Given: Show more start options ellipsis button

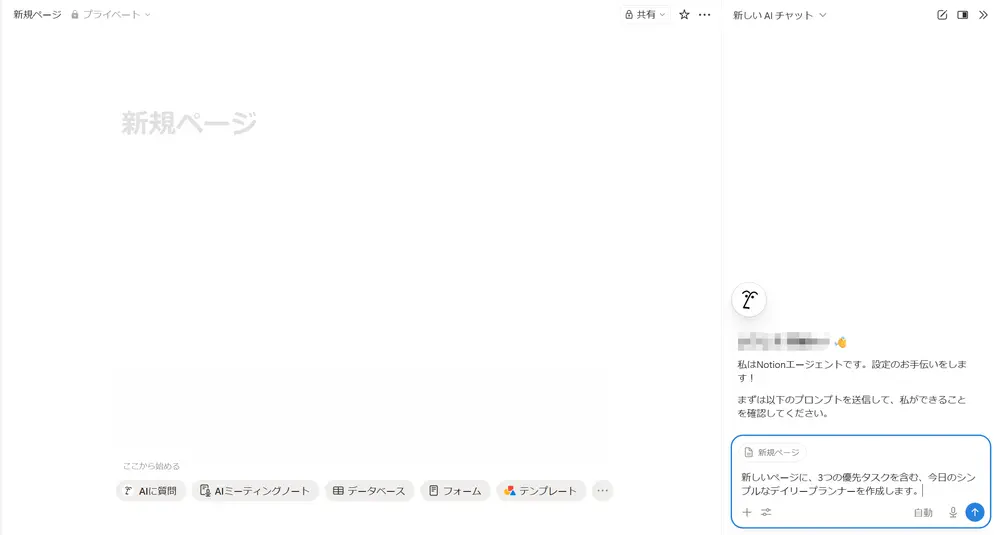Looking at the screenshot, I should pyautogui.click(x=602, y=490).
